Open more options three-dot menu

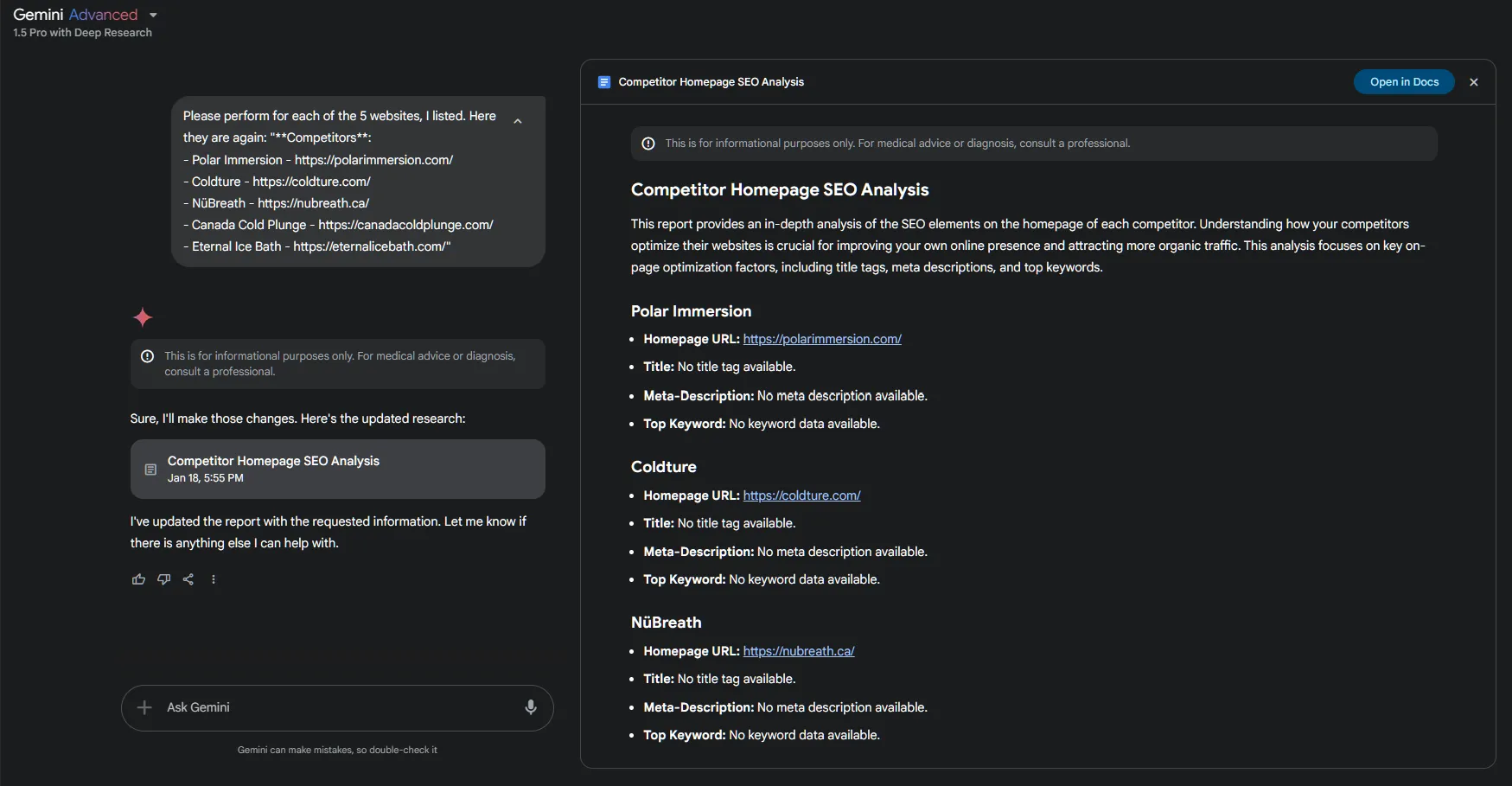coord(214,579)
